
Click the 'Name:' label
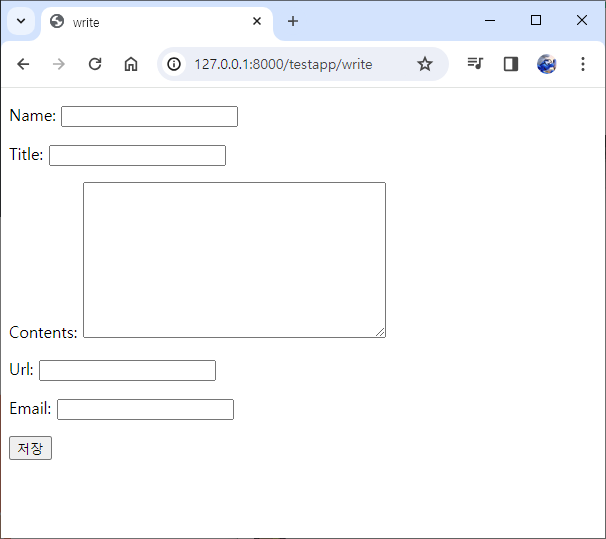[x=32, y=116]
